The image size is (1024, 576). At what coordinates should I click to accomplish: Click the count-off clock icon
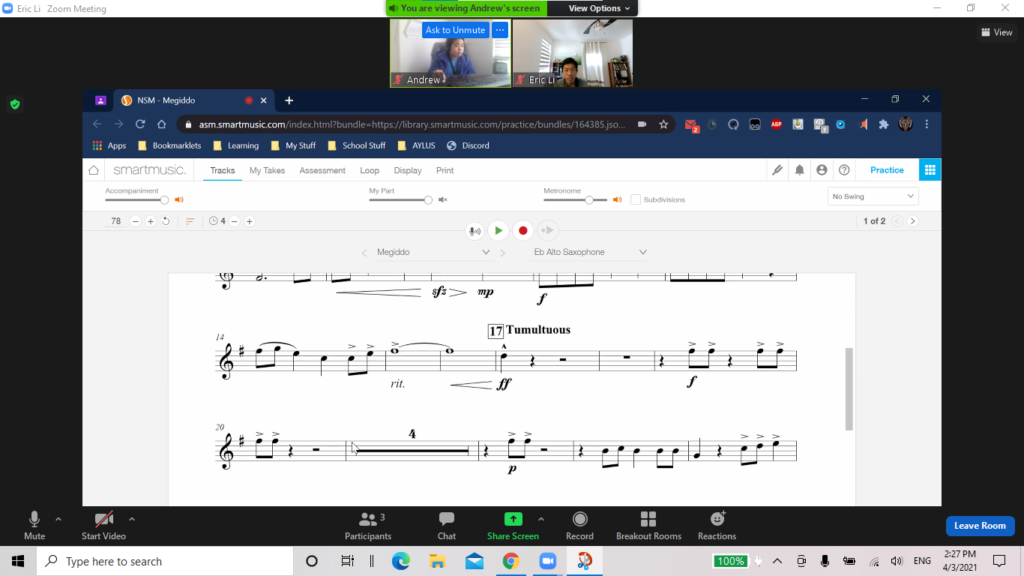point(213,221)
